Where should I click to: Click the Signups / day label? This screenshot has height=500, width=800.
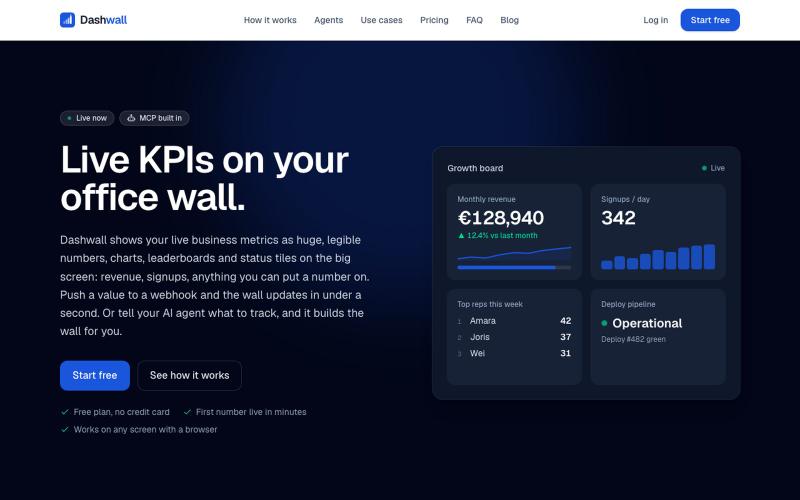pos(626,199)
